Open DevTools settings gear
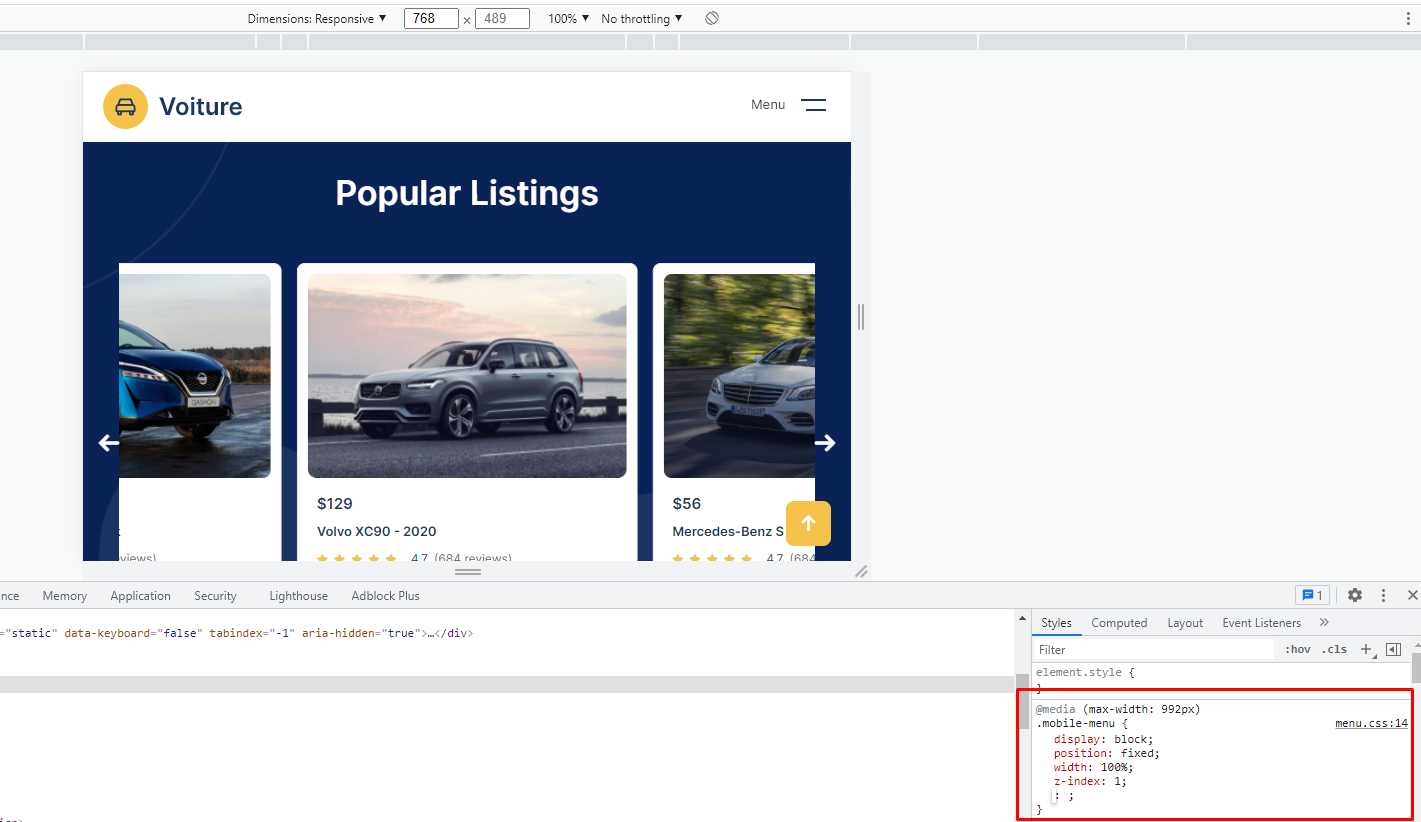The height and width of the screenshot is (822, 1421). point(1355,596)
